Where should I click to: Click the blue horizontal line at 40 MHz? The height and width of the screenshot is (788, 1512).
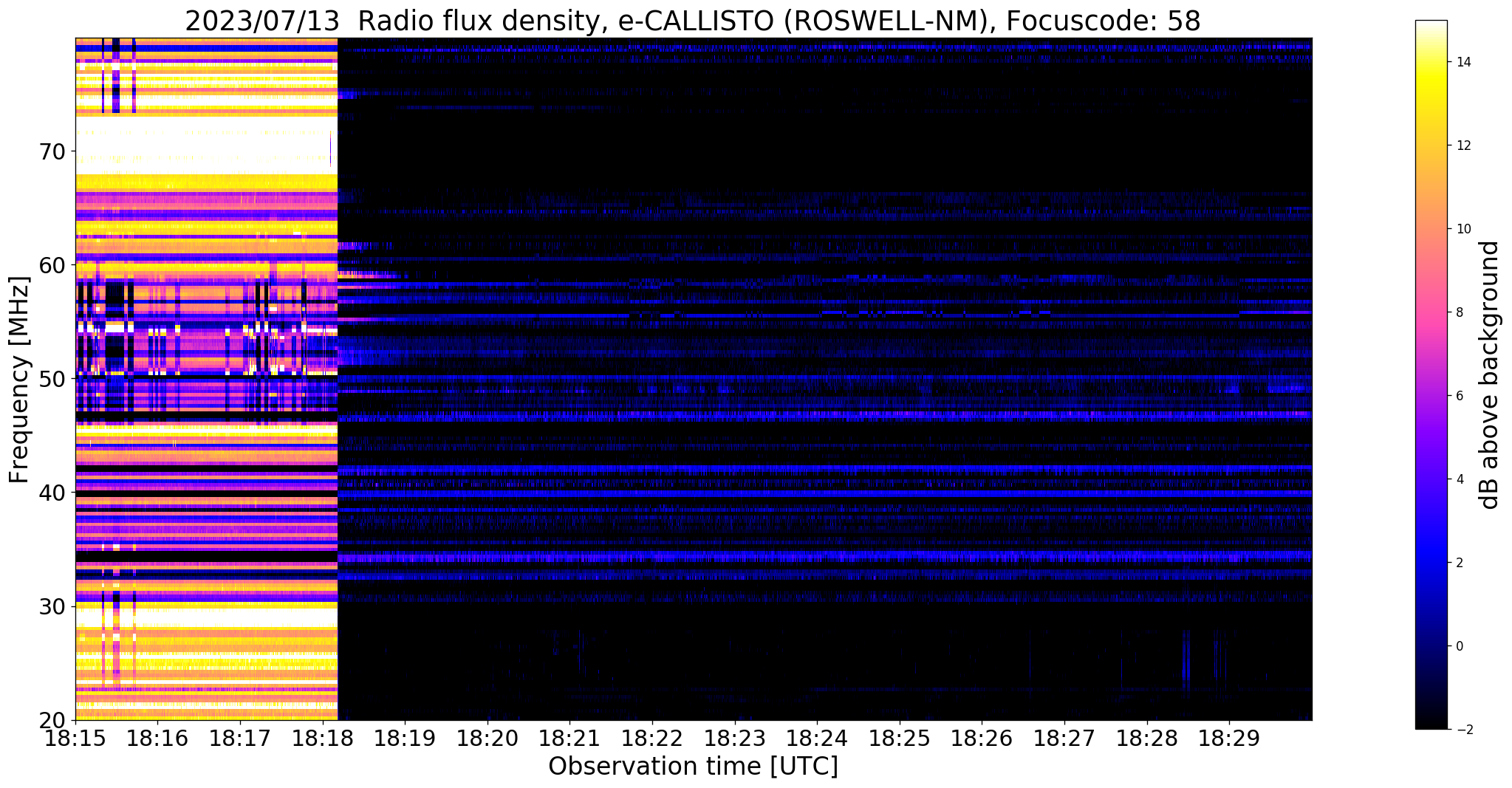824,493
